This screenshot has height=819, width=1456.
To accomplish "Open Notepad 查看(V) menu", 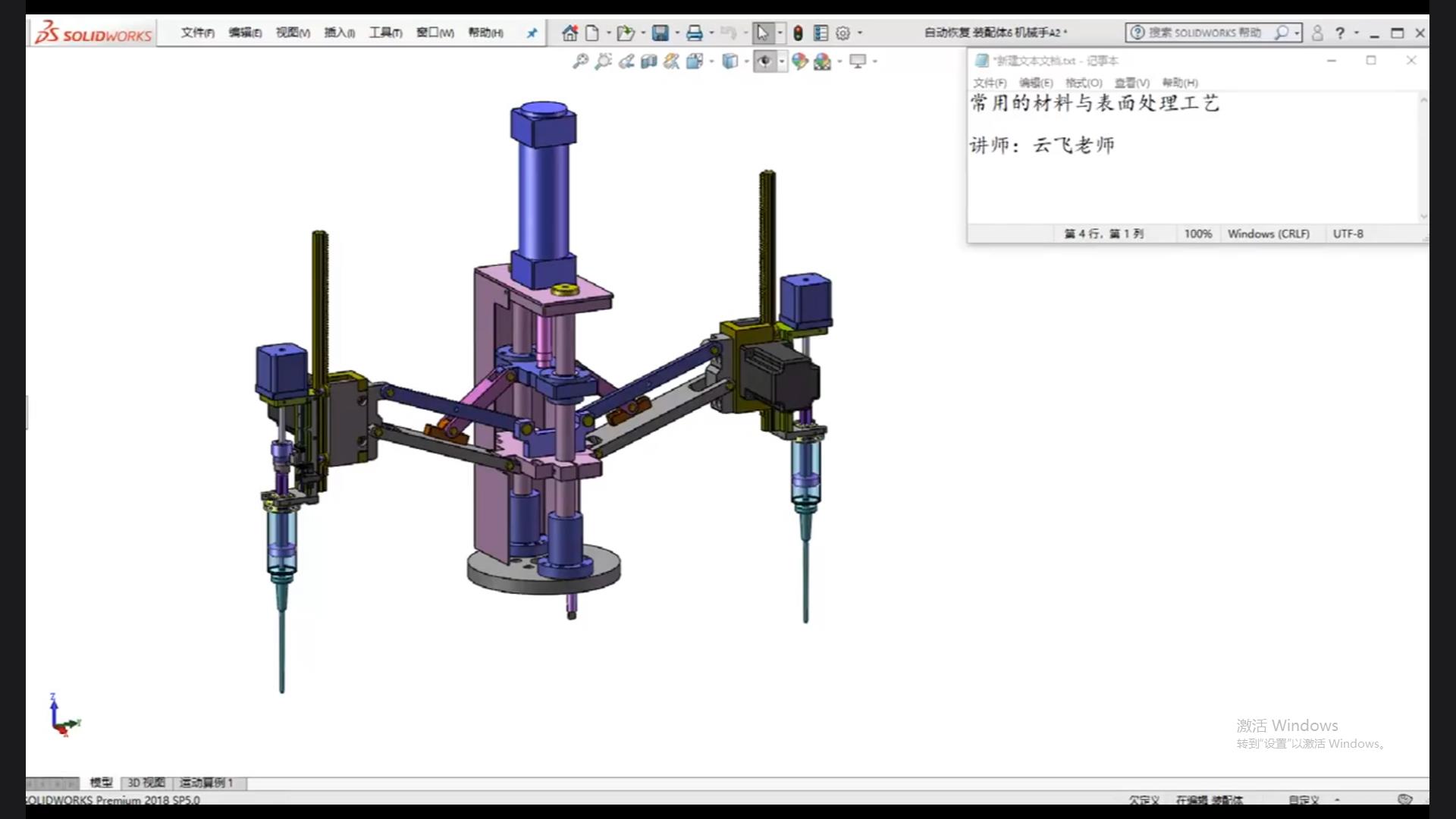I will [x=1131, y=83].
